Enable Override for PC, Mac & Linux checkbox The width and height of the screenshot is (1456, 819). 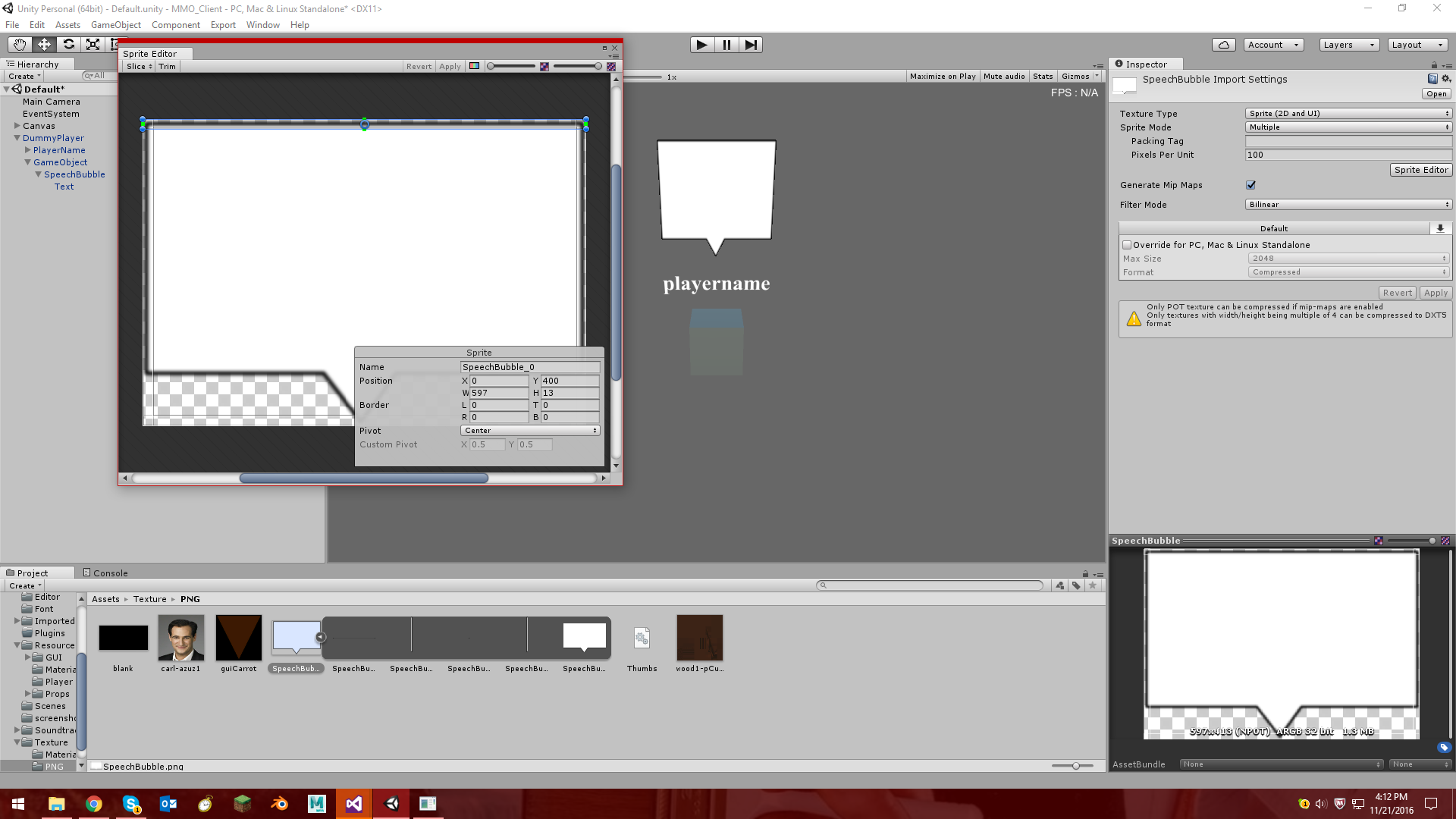(1127, 245)
